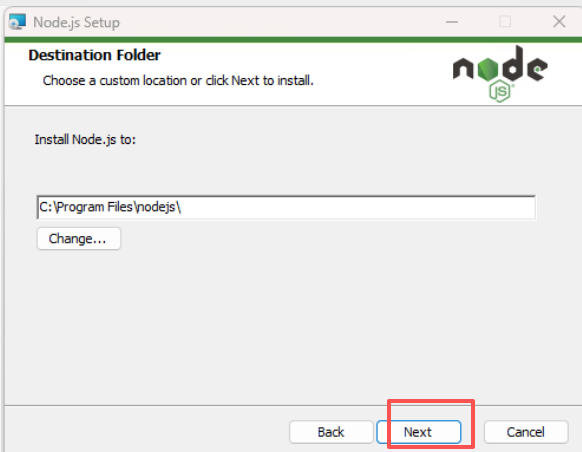Minimize the Node.js Setup window

[x=452, y=22]
